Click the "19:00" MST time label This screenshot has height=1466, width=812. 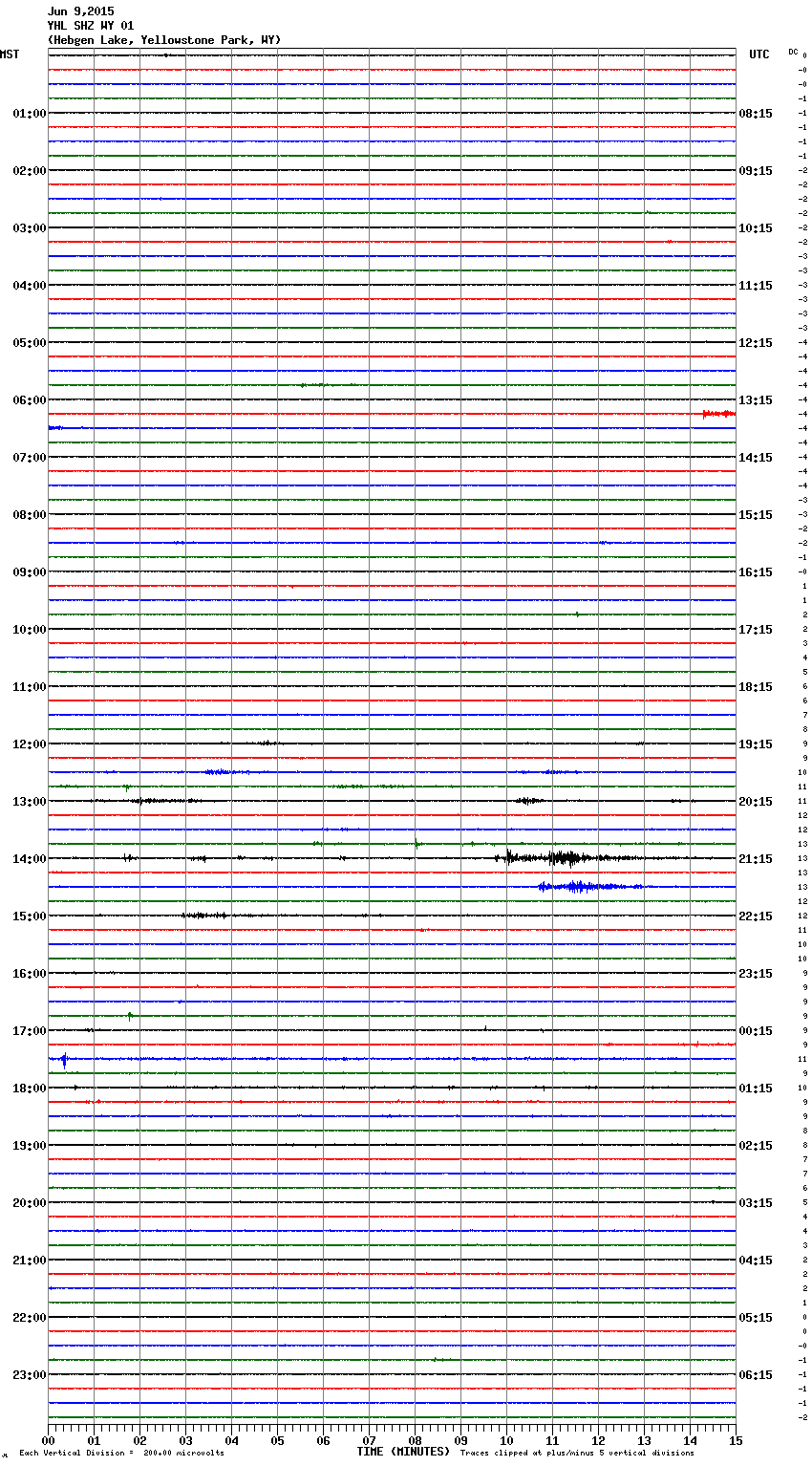[30, 1146]
